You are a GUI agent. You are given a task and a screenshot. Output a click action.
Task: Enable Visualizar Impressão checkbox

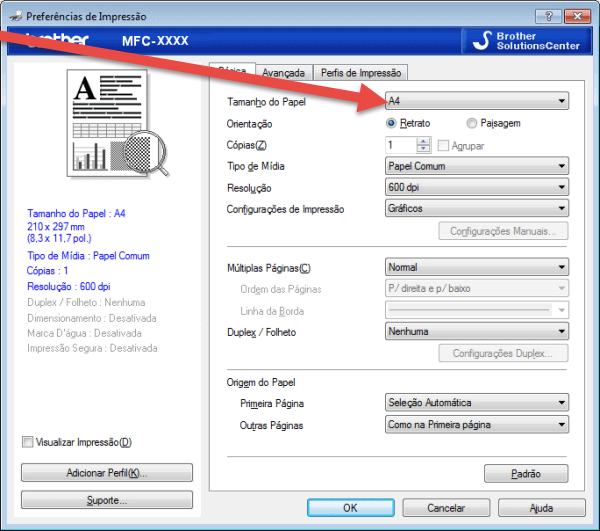(27, 442)
